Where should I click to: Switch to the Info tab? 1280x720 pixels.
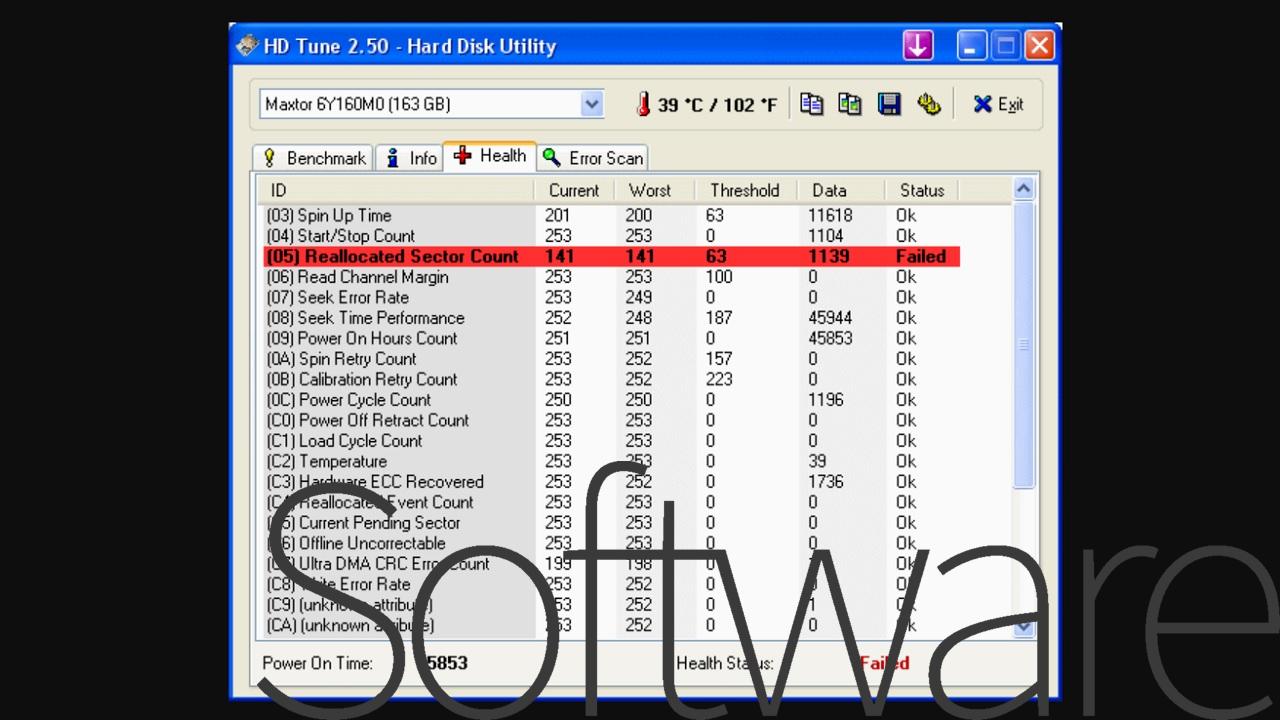click(411, 158)
